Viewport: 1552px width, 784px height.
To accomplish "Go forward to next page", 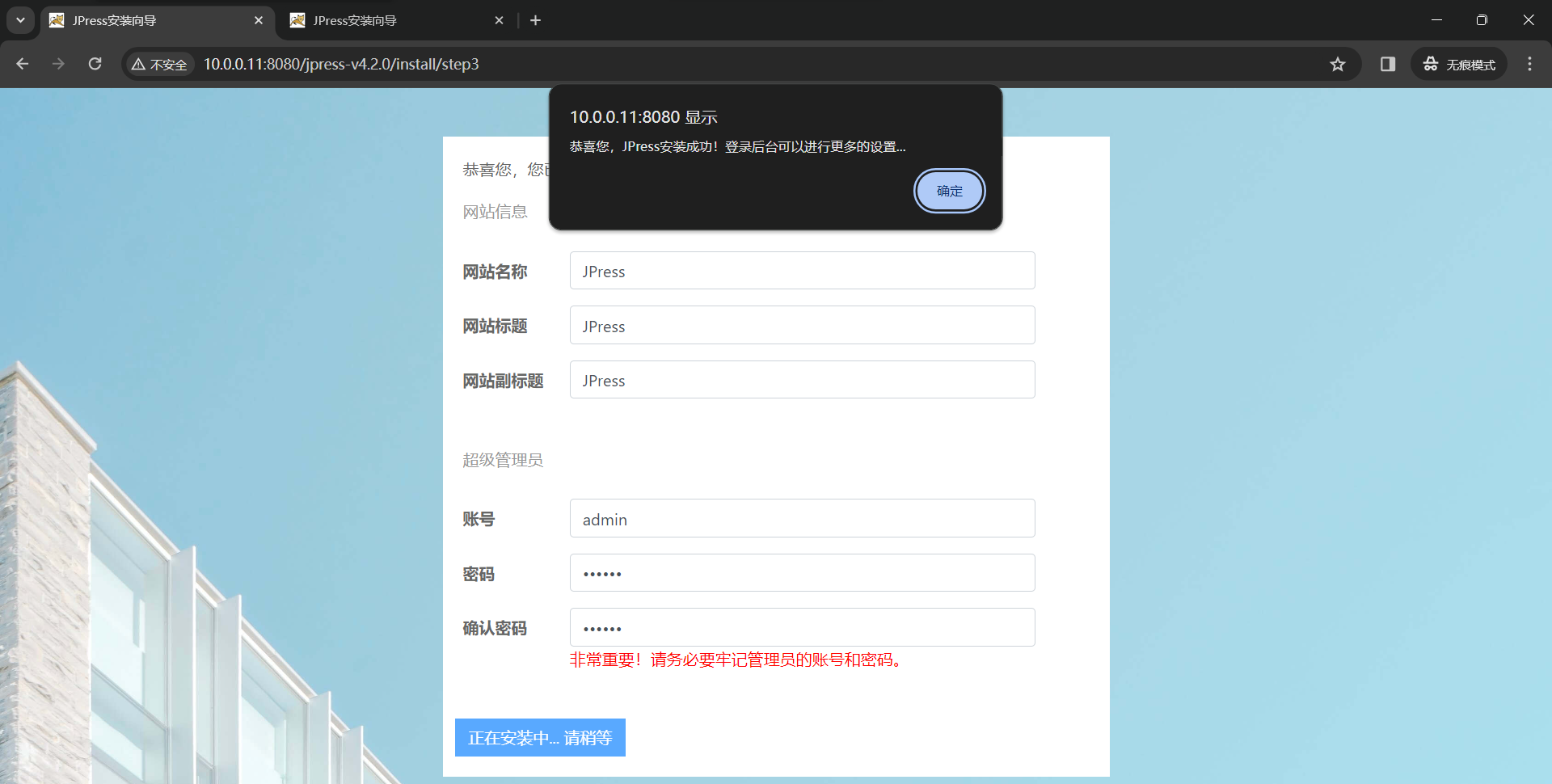I will pyautogui.click(x=58, y=64).
